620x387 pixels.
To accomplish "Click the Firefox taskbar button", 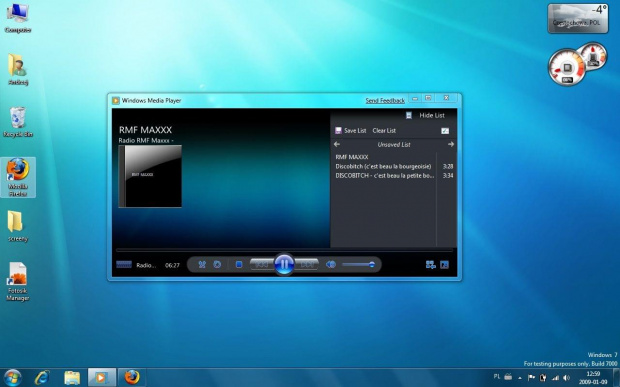I will click(132, 378).
